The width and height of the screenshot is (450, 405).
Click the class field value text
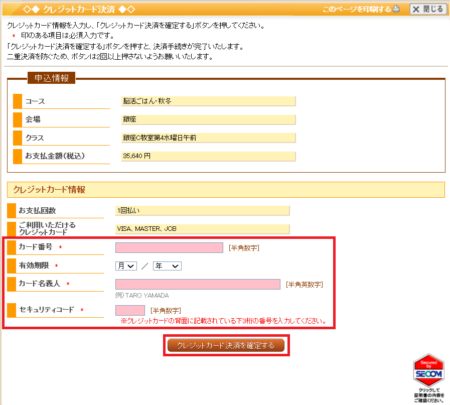(x=160, y=138)
